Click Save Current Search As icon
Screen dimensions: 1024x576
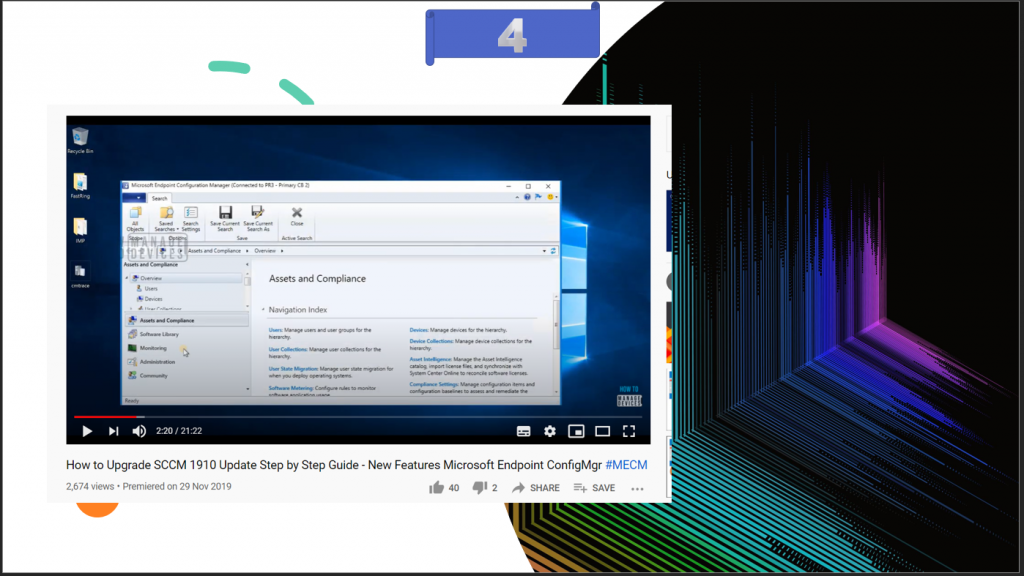[258, 219]
